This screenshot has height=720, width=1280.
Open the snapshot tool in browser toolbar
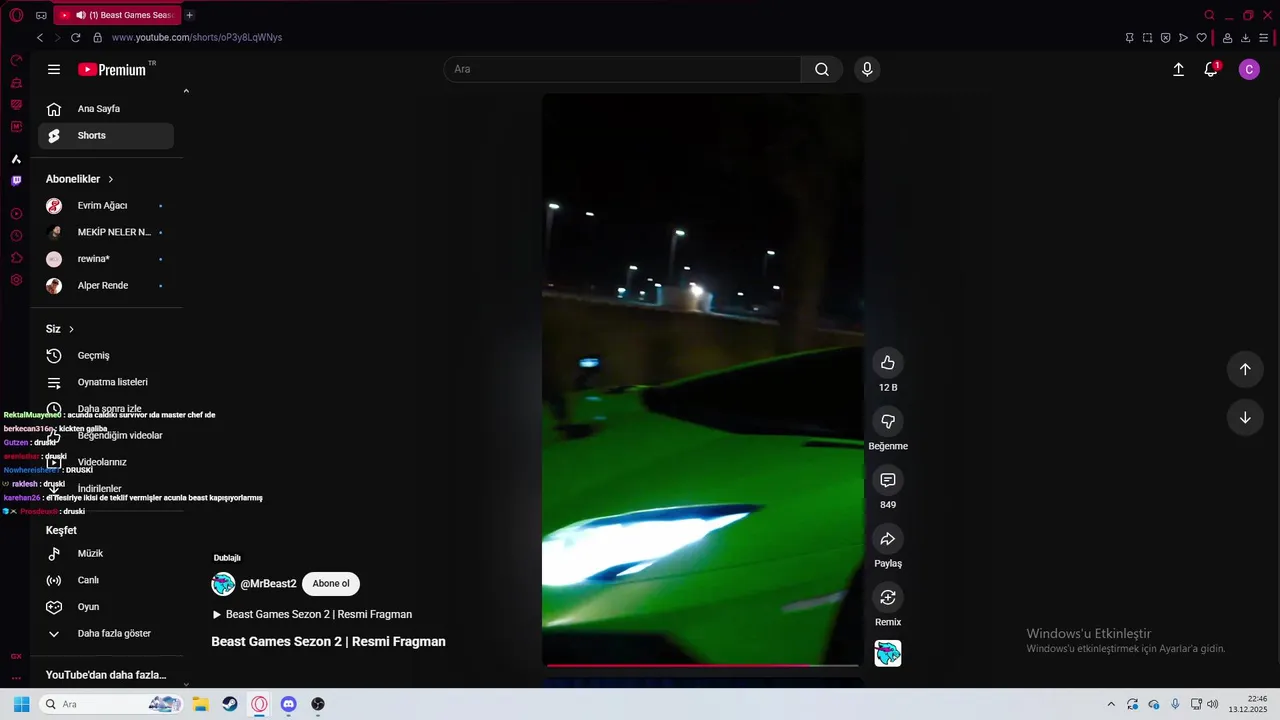(1147, 38)
